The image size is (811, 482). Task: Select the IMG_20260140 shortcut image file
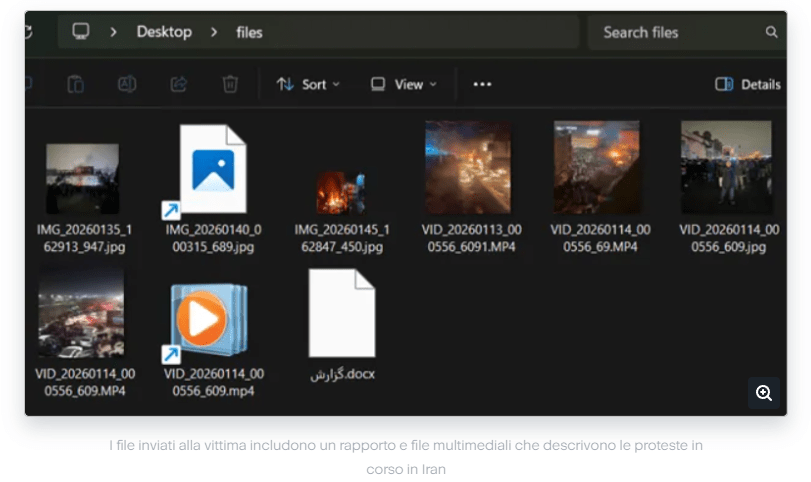coord(211,169)
